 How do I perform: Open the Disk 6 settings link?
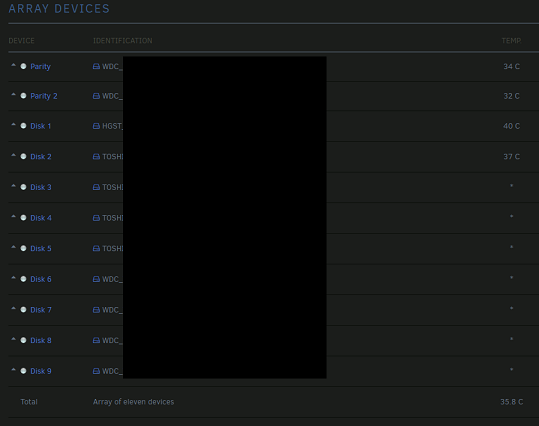(41, 279)
